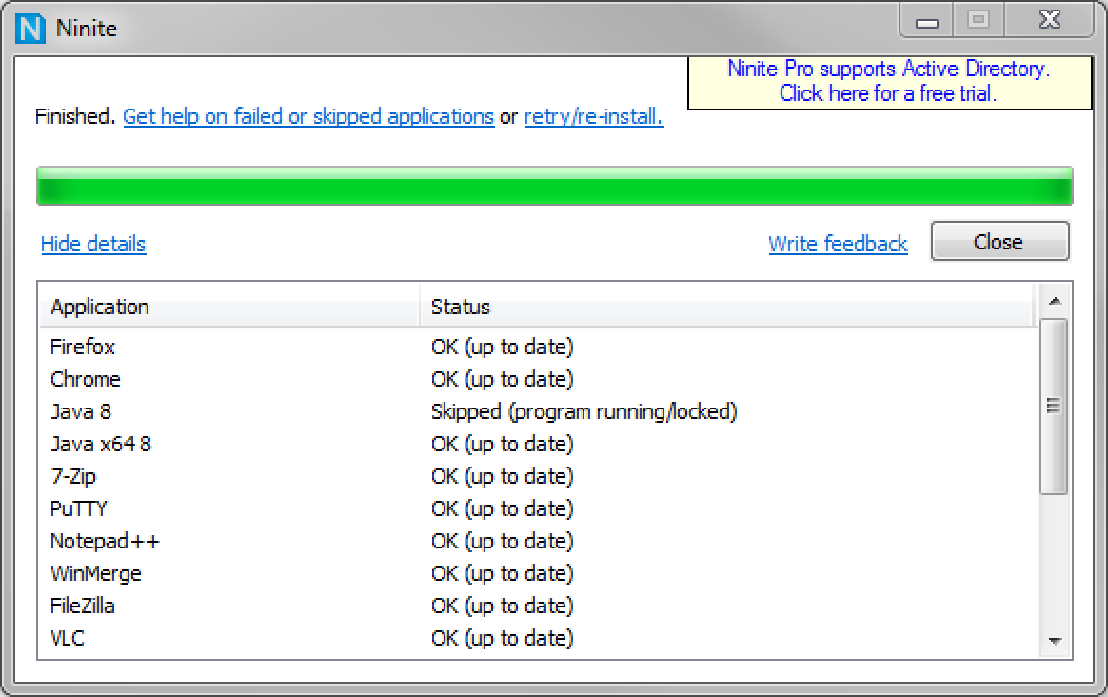Click the Finished. status text

click(74, 117)
